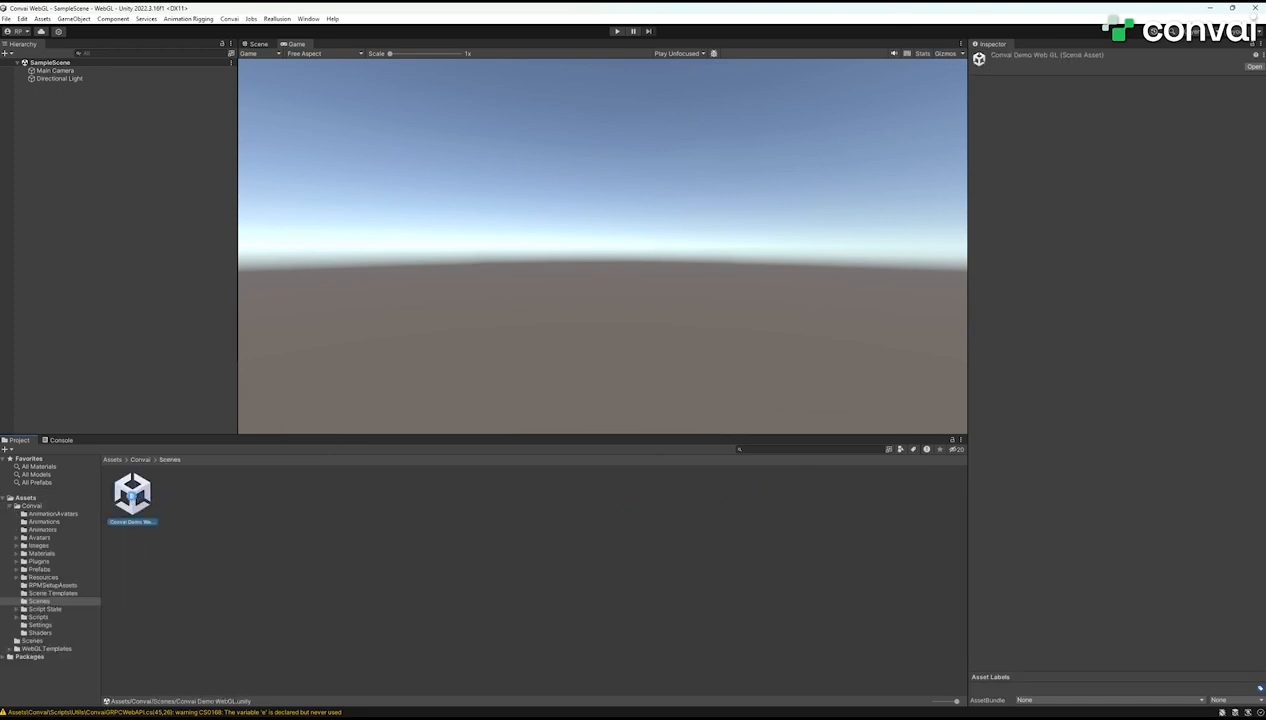Click the bug icon beside Play Unfocused
This screenshot has width=1266, height=720.
pos(713,54)
